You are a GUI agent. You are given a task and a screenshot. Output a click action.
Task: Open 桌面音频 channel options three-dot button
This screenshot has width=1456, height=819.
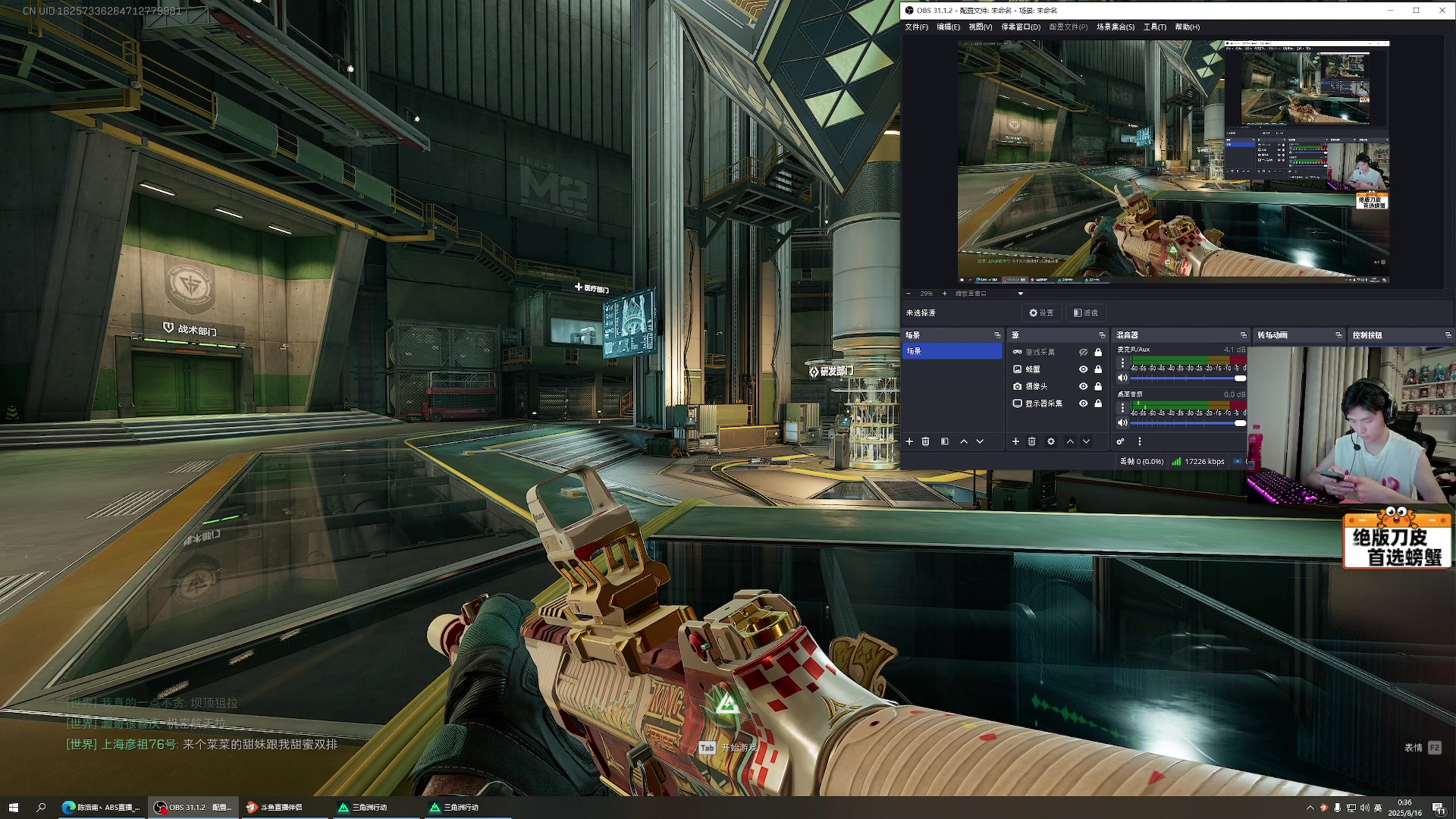coord(1122,408)
